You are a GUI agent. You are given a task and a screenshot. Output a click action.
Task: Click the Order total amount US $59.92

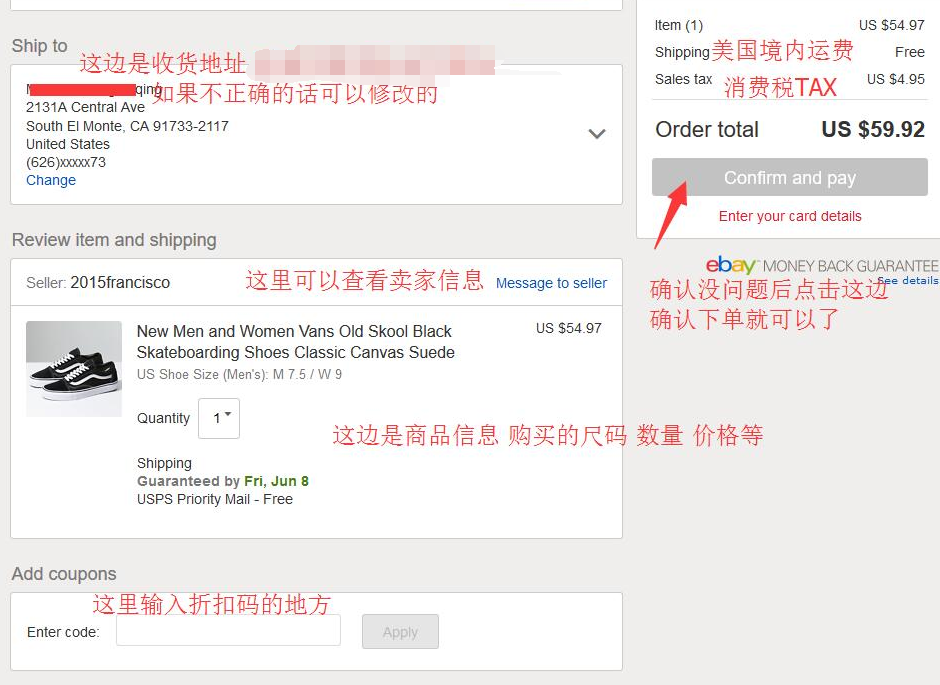[873, 129]
